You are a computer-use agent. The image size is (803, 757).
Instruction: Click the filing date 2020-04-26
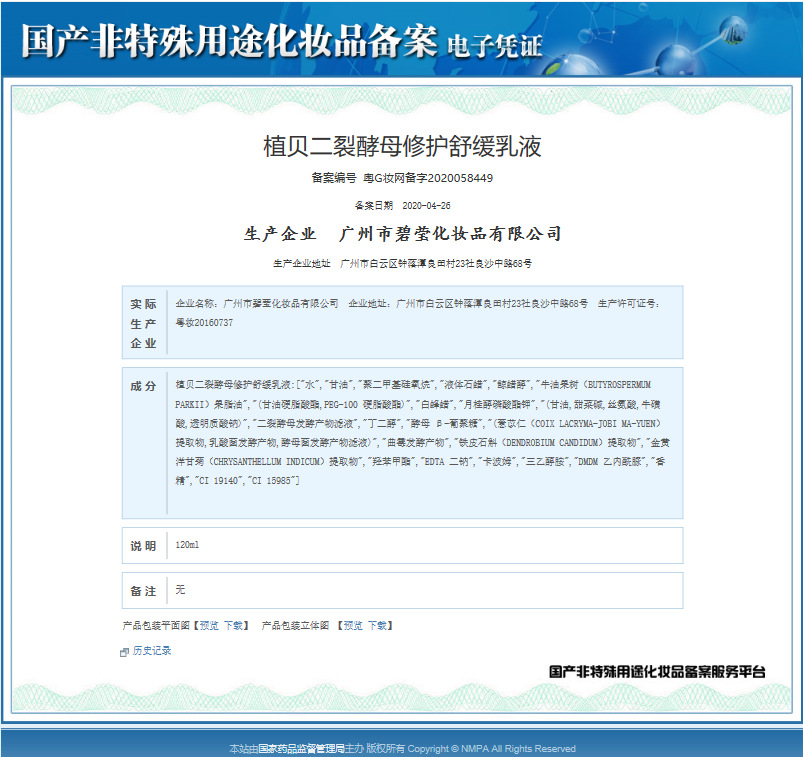tap(427, 206)
